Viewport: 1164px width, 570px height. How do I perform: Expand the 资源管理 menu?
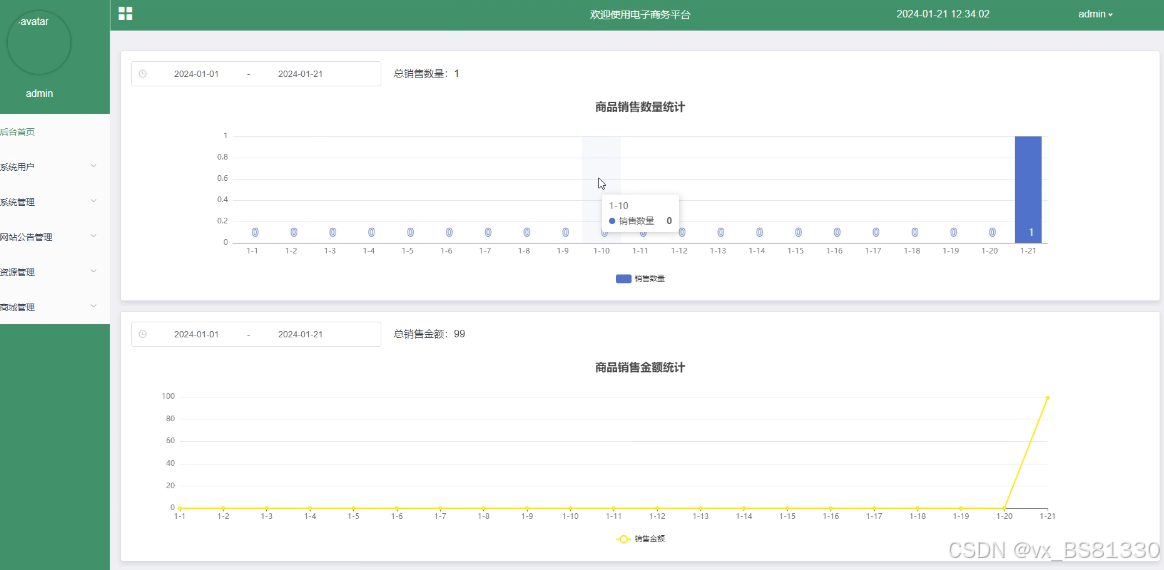[x=55, y=272]
